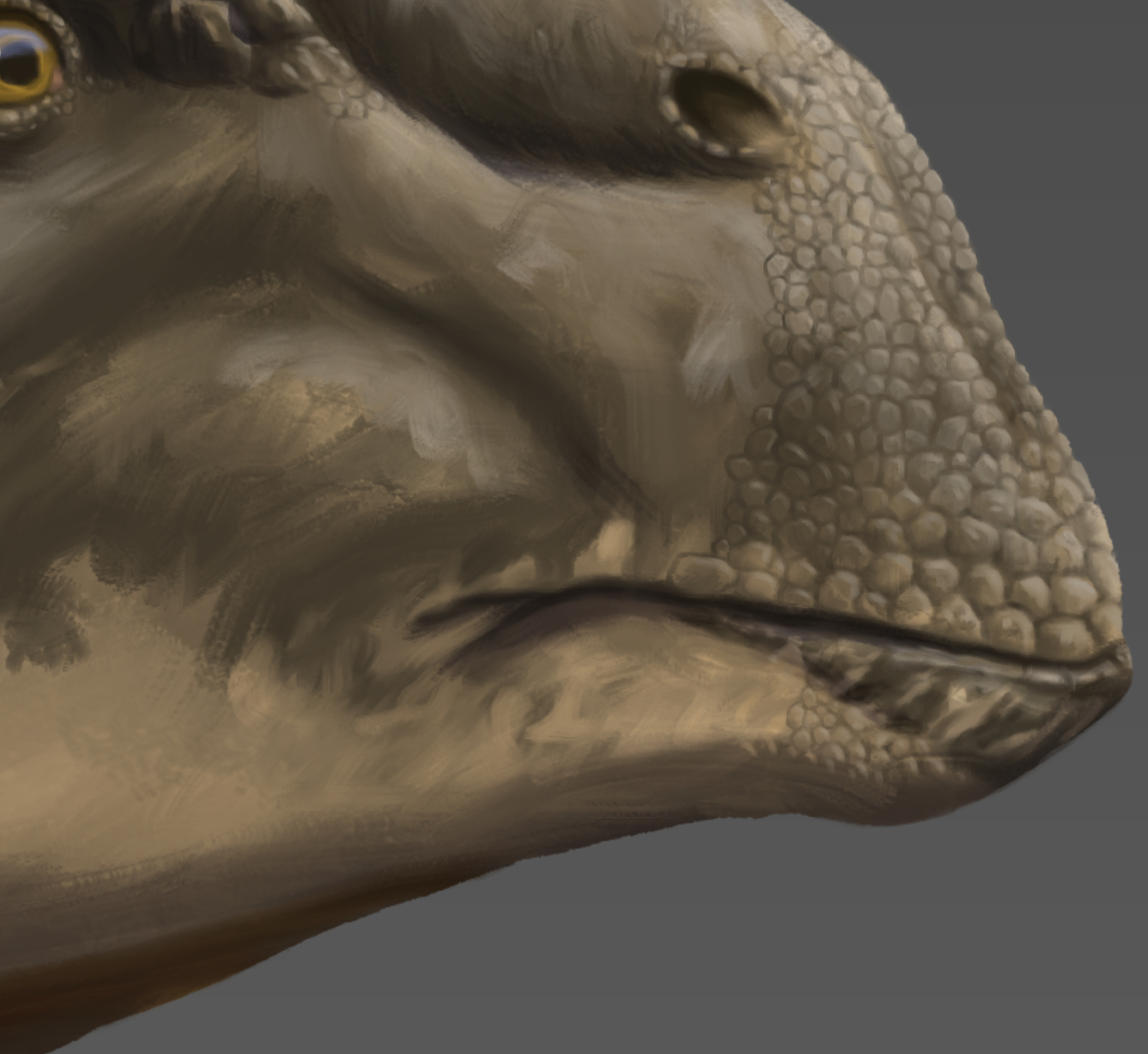Image resolution: width=1148 pixels, height=1054 pixels.
Task: Click the dark nostril opening
Action: click(720, 106)
